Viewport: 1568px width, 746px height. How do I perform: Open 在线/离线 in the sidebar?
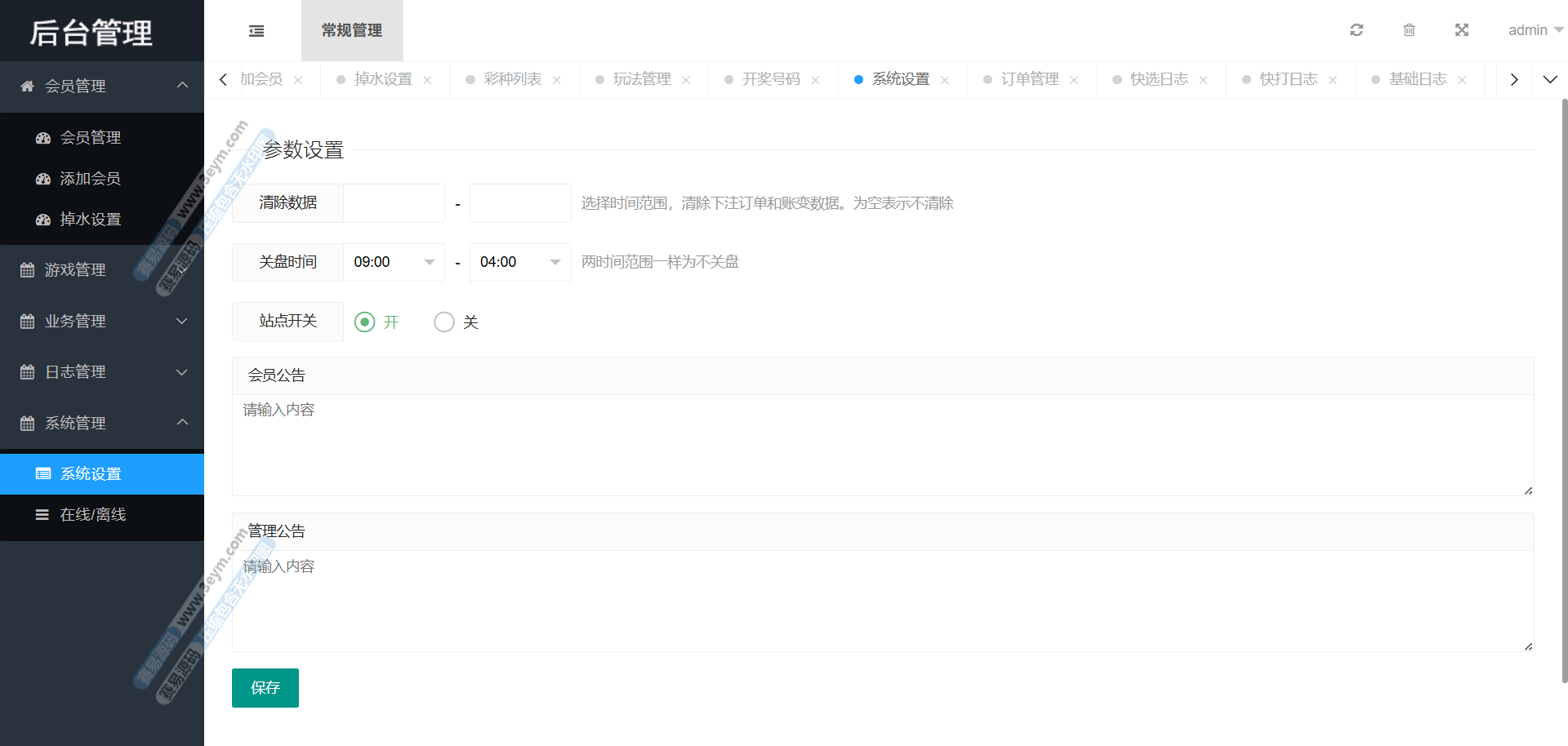(93, 515)
